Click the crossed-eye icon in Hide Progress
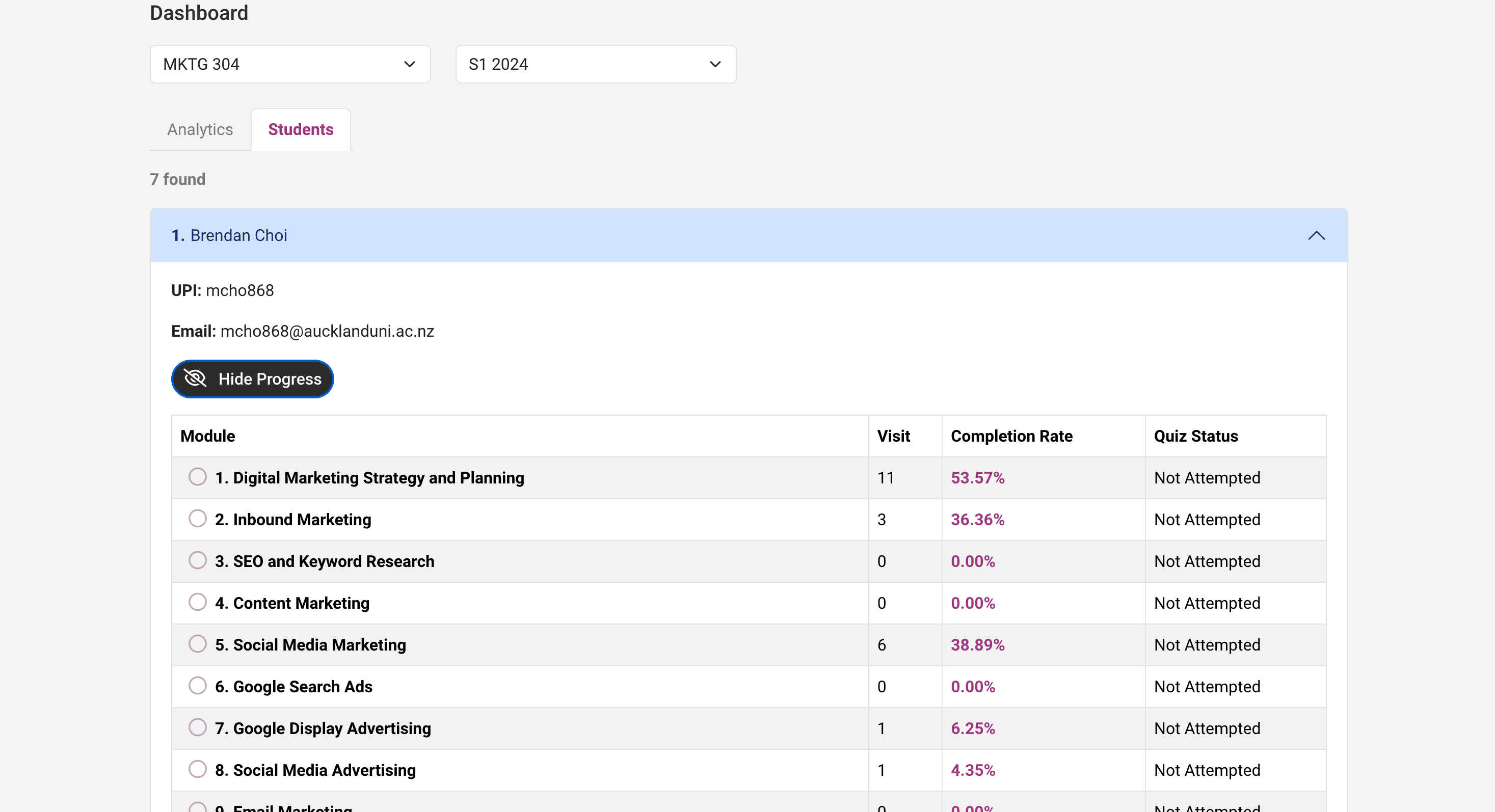Viewport: 1495px width, 812px height. click(x=195, y=378)
